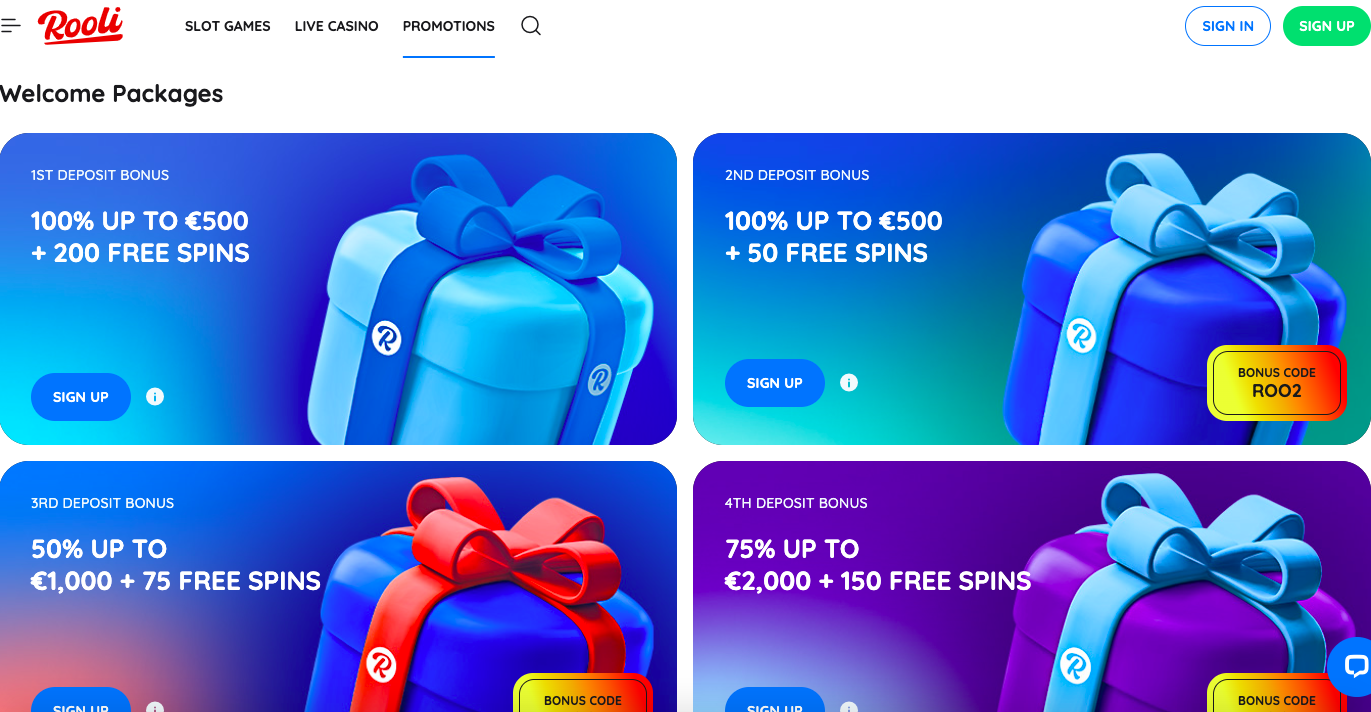This screenshot has height=712, width=1371.
Task: Click the Sign In button
Action: 1228,26
